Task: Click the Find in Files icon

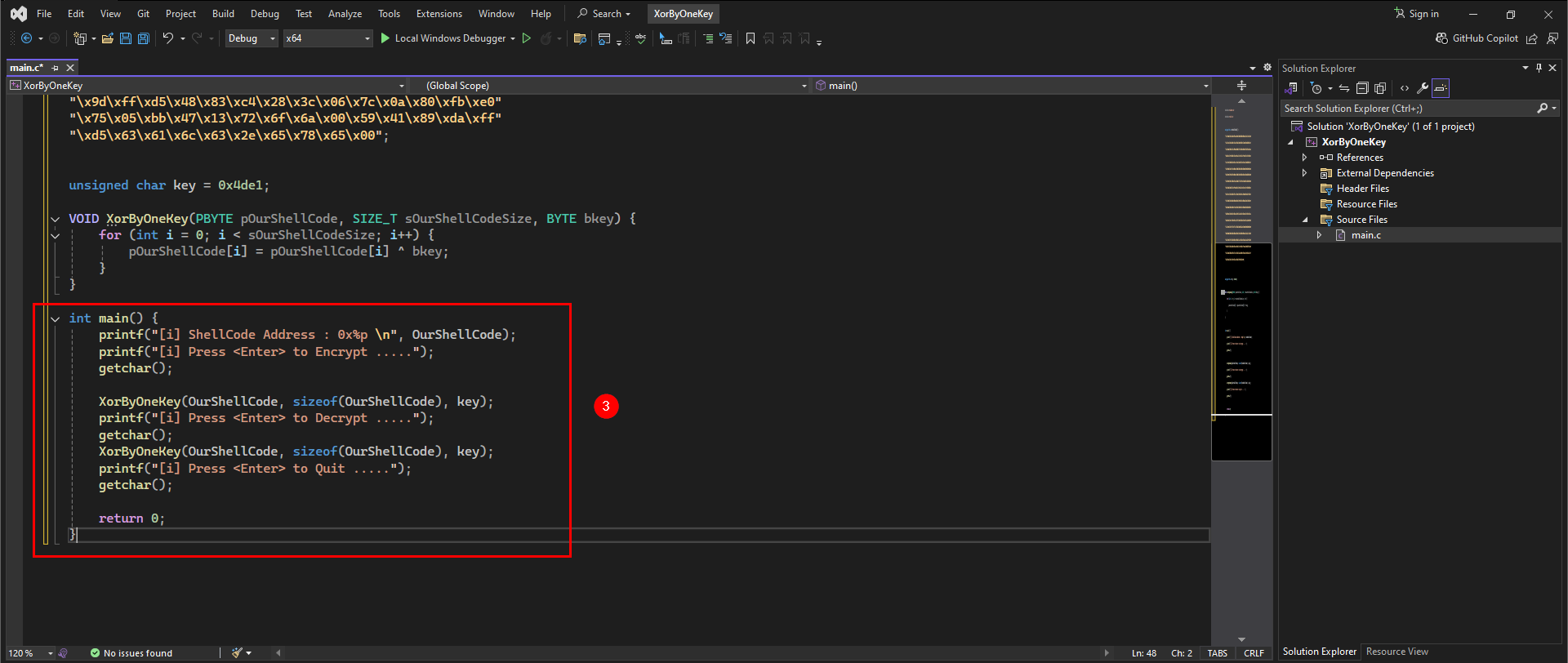Action: click(x=580, y=38)
